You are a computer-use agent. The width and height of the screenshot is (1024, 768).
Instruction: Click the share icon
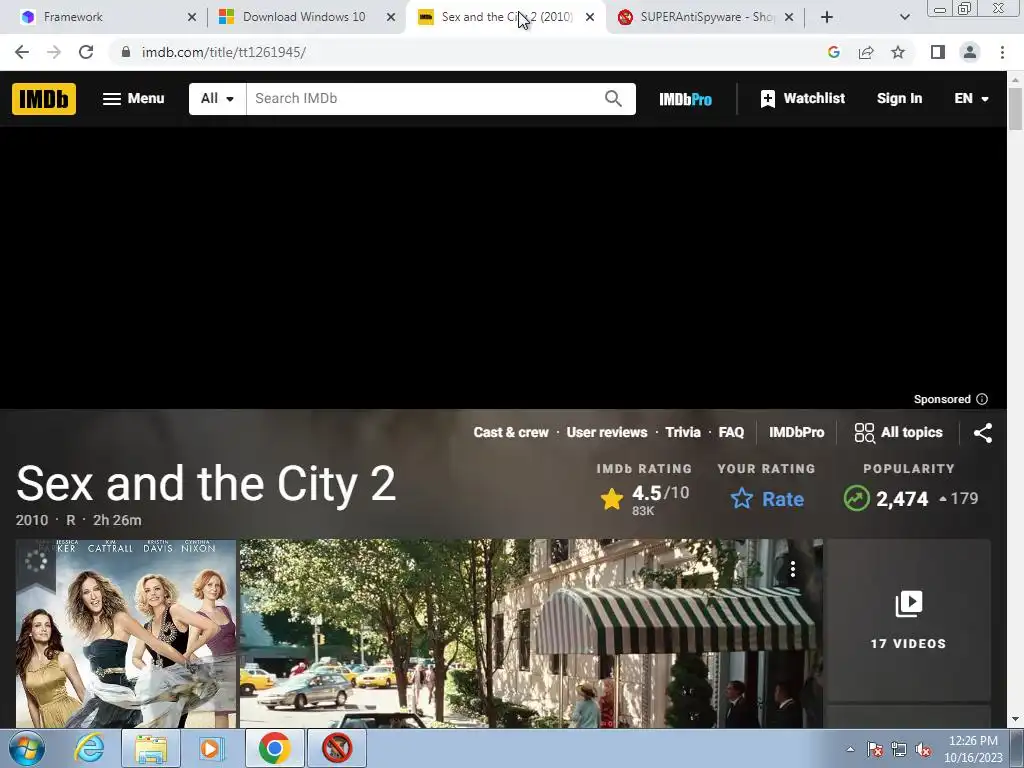point(983,432)
